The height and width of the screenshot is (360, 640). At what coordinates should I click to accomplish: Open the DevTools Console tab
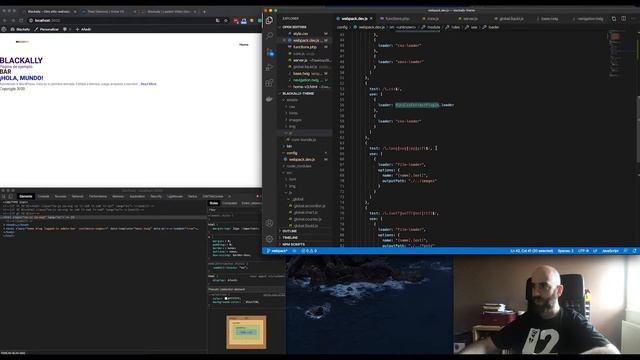tap(43, 196)
